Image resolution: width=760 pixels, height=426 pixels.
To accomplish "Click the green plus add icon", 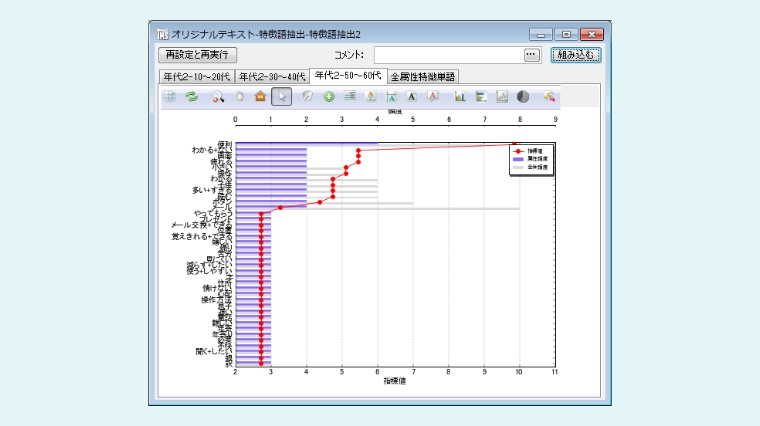I will [329, 96].
